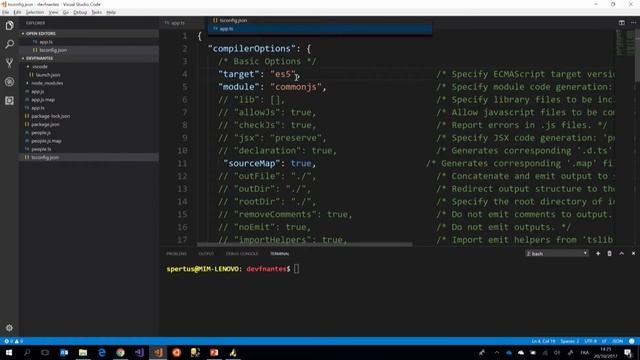Switch to the Output panel tab
The height and width of the screenshot is (360, 640).
pos(206,253)
